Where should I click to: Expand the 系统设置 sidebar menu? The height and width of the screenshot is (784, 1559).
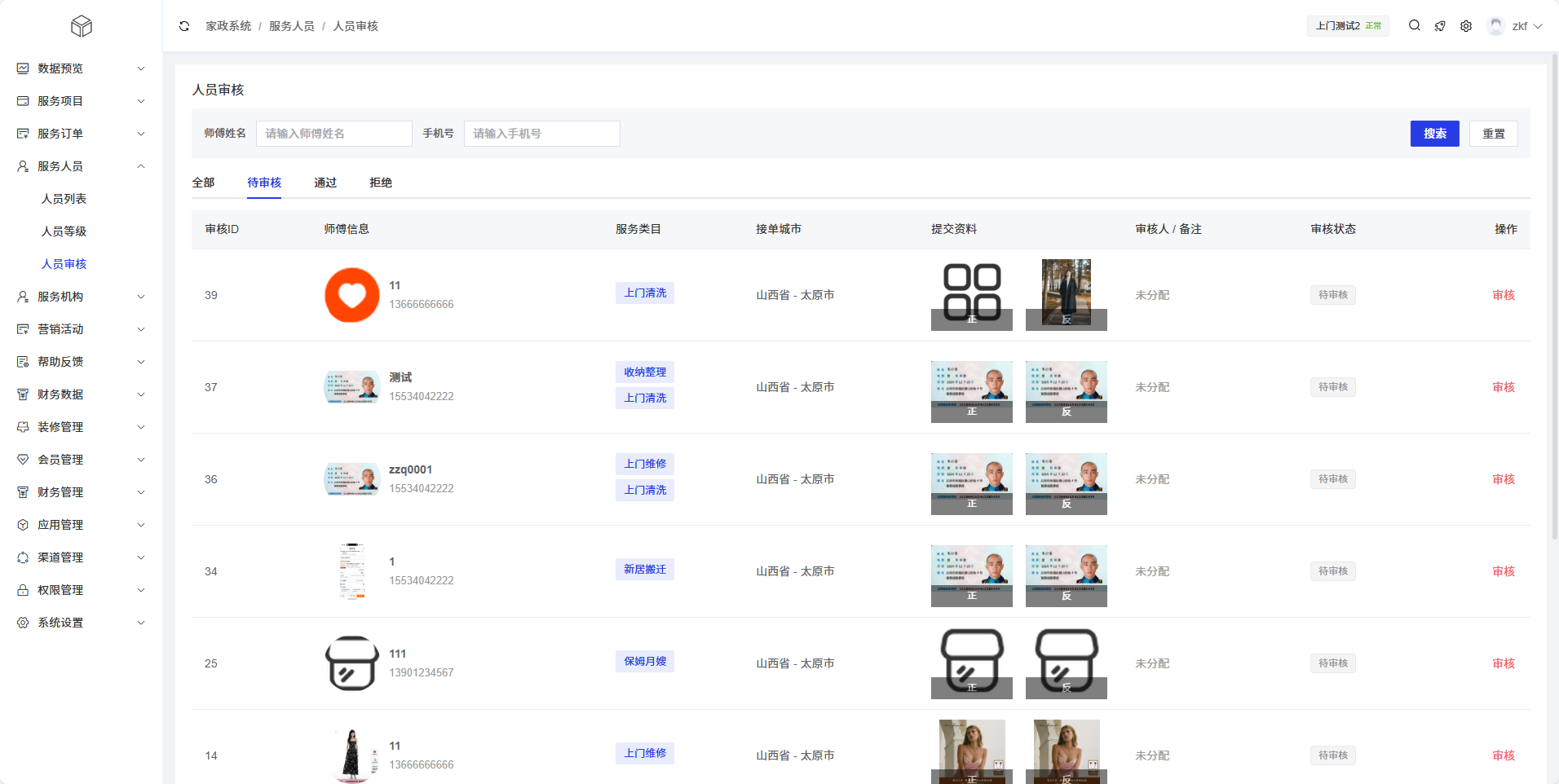click(82, 623)
